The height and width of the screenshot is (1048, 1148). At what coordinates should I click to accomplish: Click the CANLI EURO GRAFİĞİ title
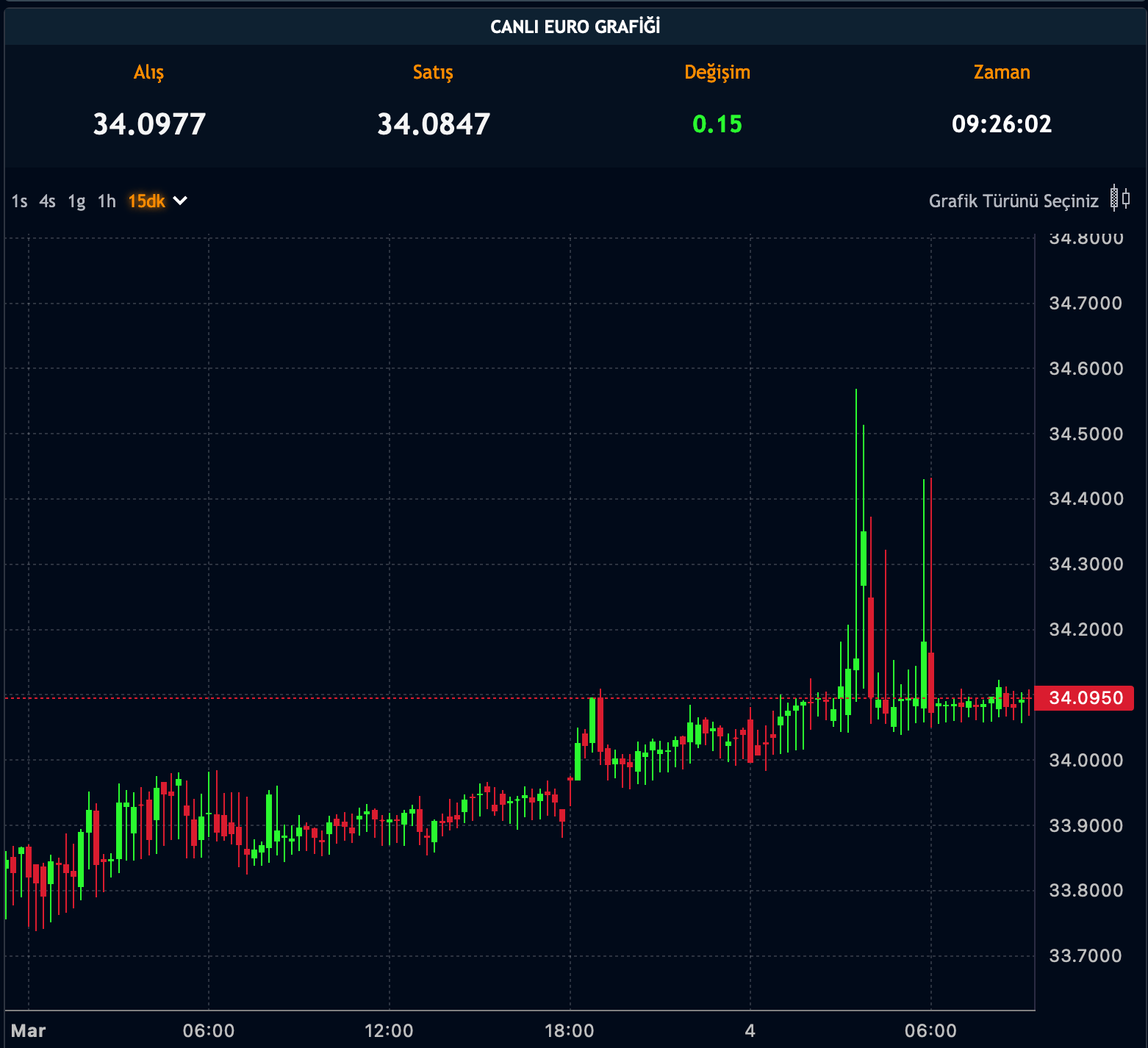click(x=575, y=26)
